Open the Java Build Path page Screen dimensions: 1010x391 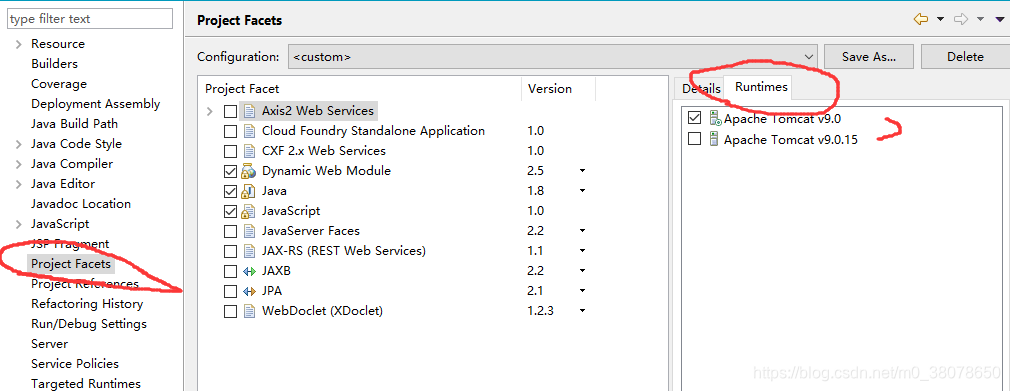point(74,124)
